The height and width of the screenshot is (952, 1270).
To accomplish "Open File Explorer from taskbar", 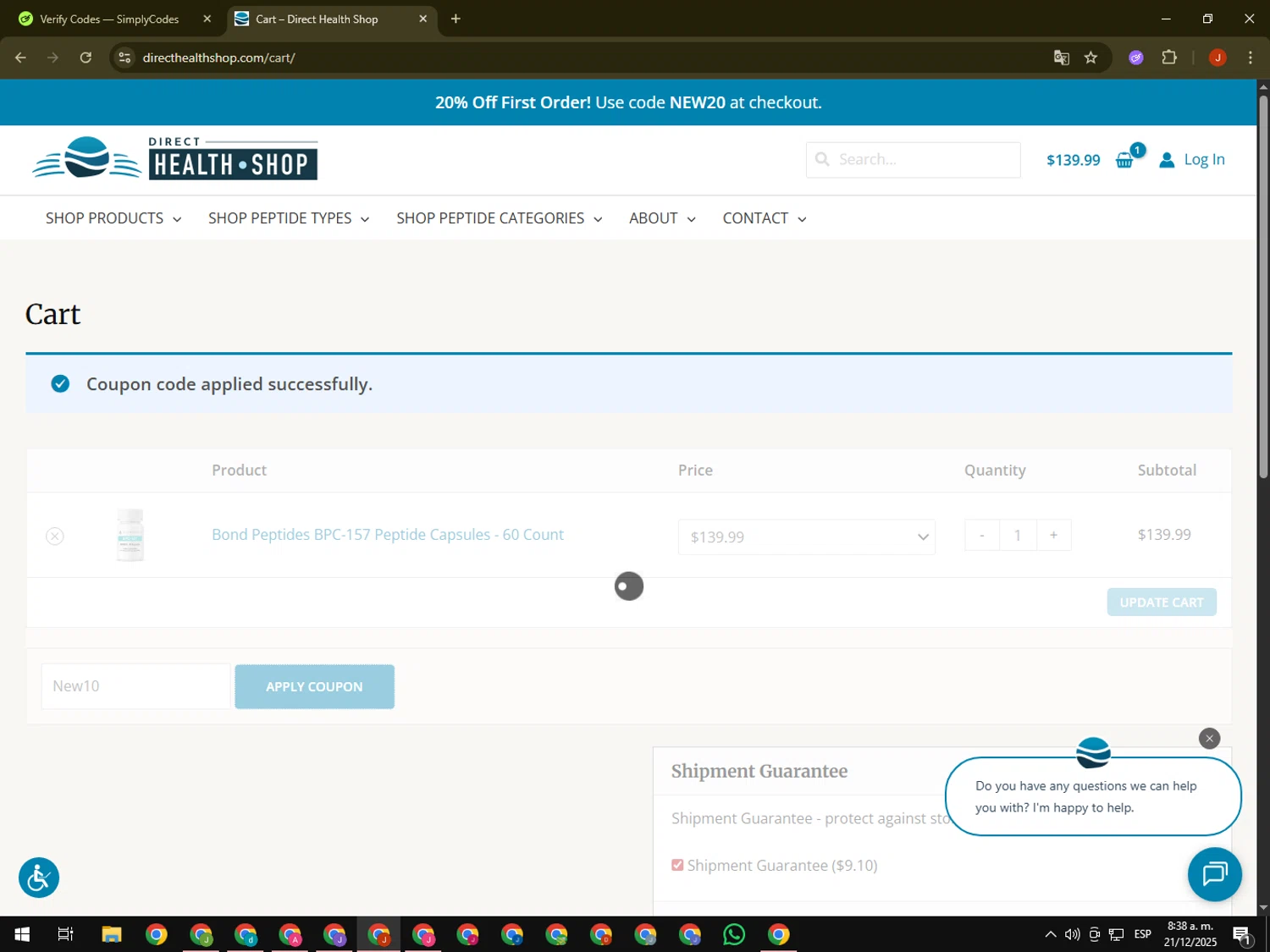I will tap(112, 934).
